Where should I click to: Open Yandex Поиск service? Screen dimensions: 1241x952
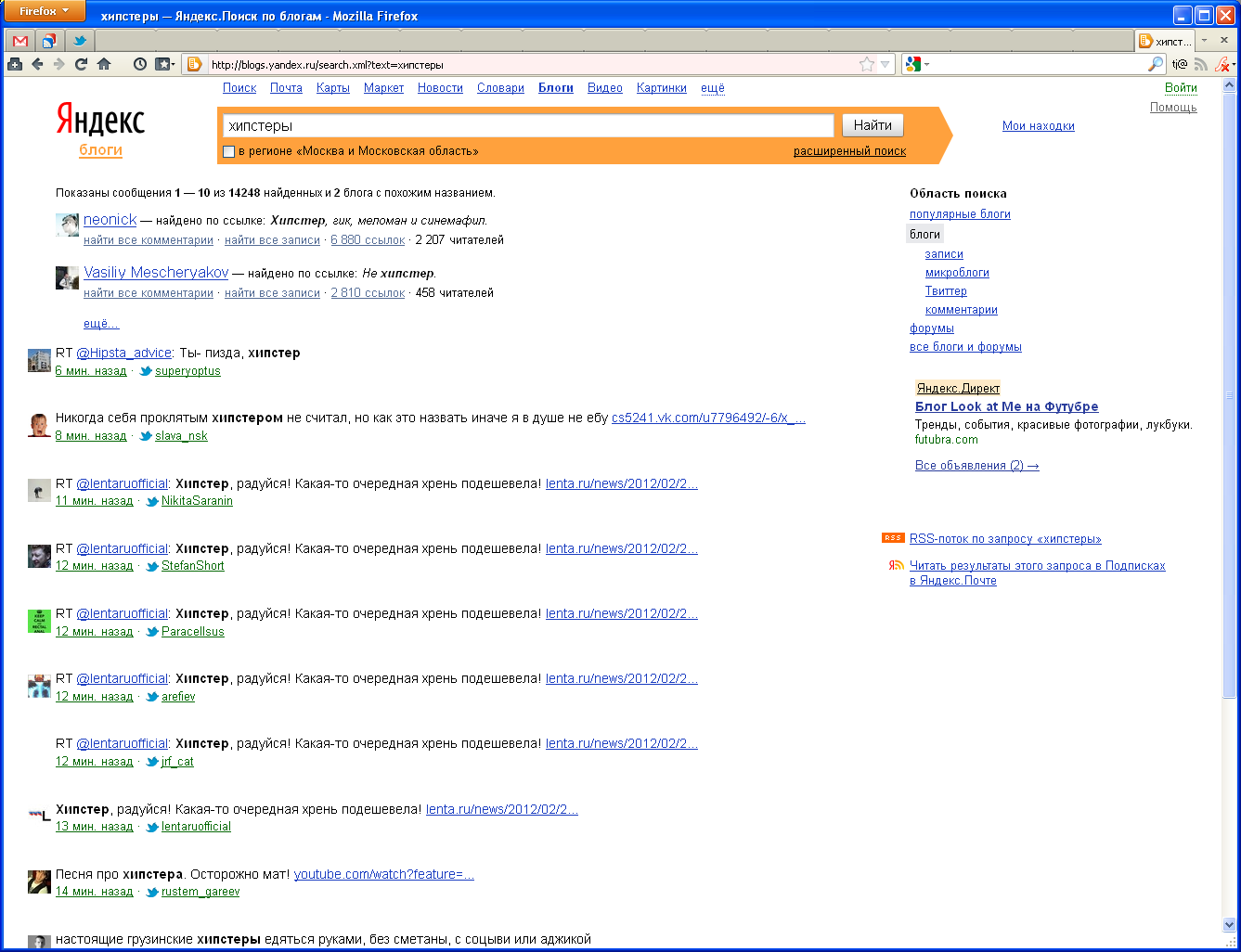coord(239,88)
